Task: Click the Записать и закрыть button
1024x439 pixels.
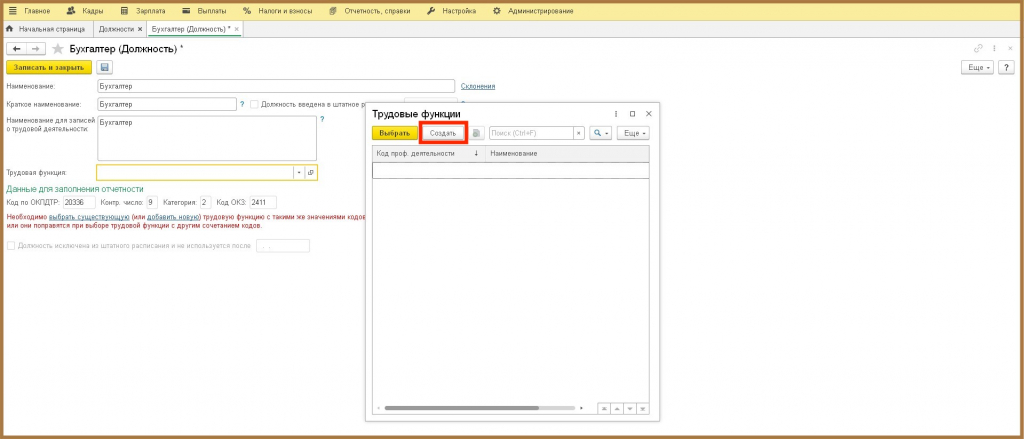Action: (49, 67)
